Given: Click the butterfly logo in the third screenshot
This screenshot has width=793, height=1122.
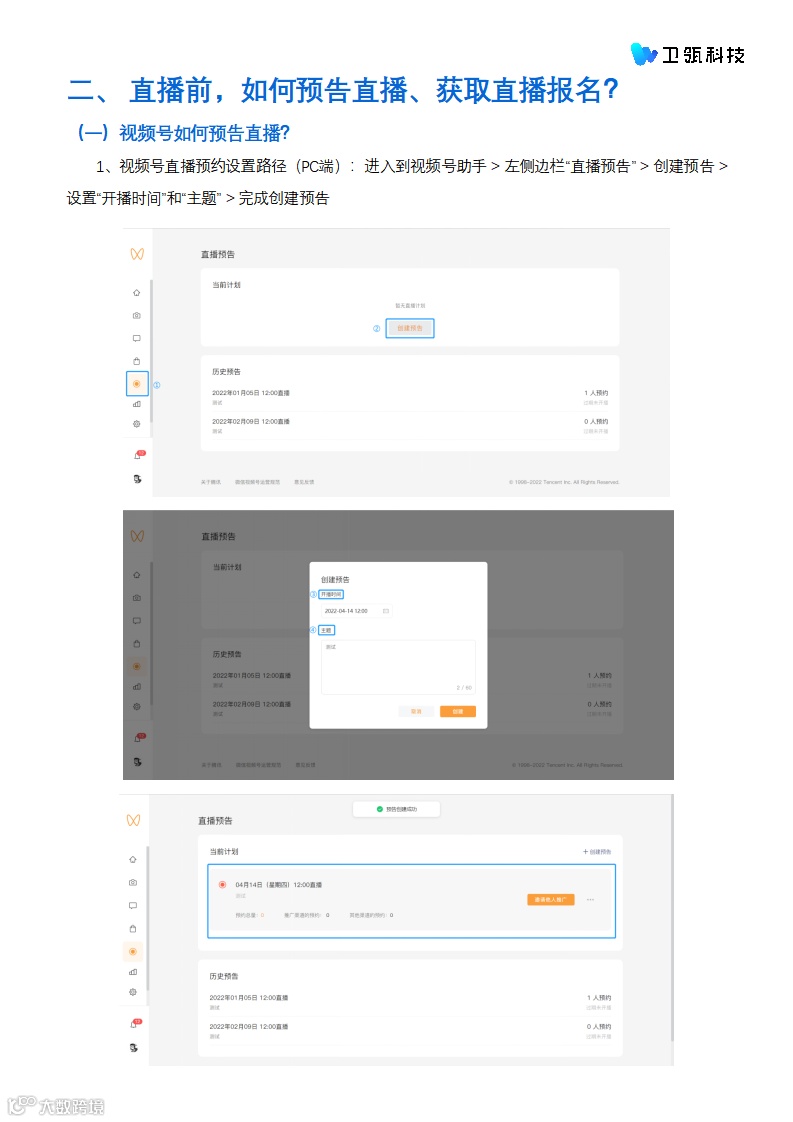Looking at the screenshot, I should pyautogui.click(x=133, y=820).
